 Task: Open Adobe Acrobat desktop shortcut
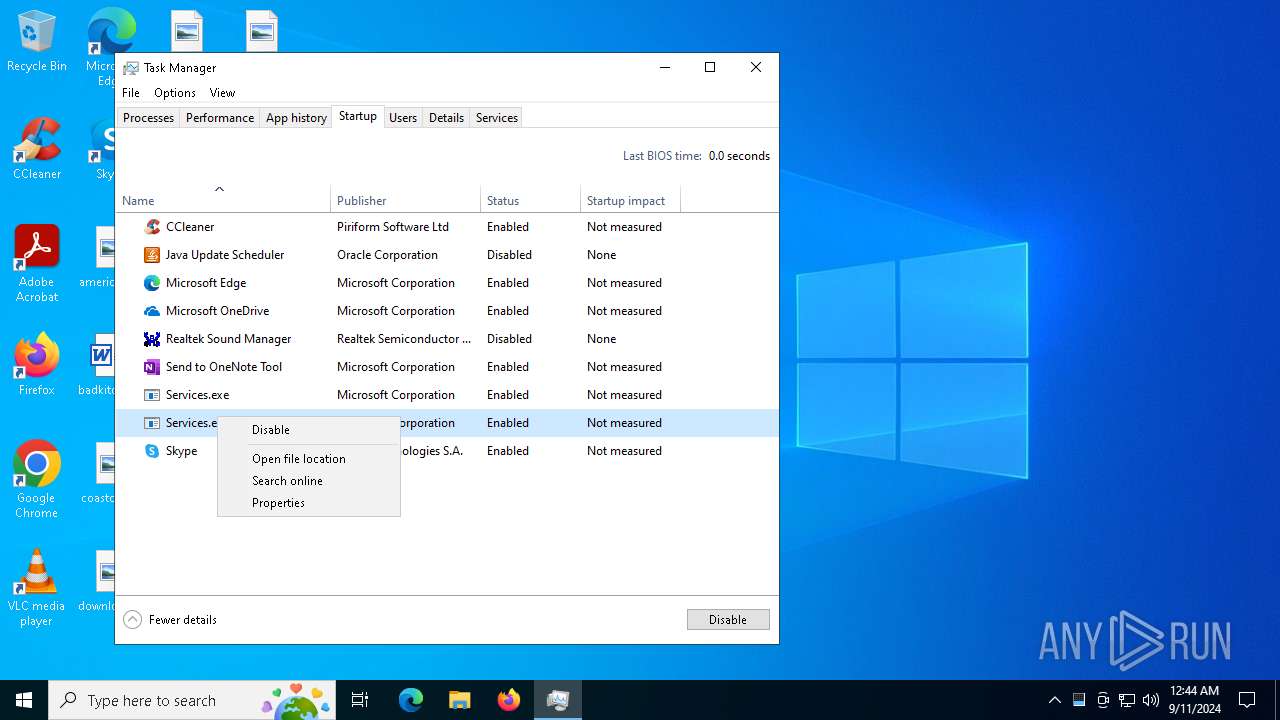tap(37, 264)
